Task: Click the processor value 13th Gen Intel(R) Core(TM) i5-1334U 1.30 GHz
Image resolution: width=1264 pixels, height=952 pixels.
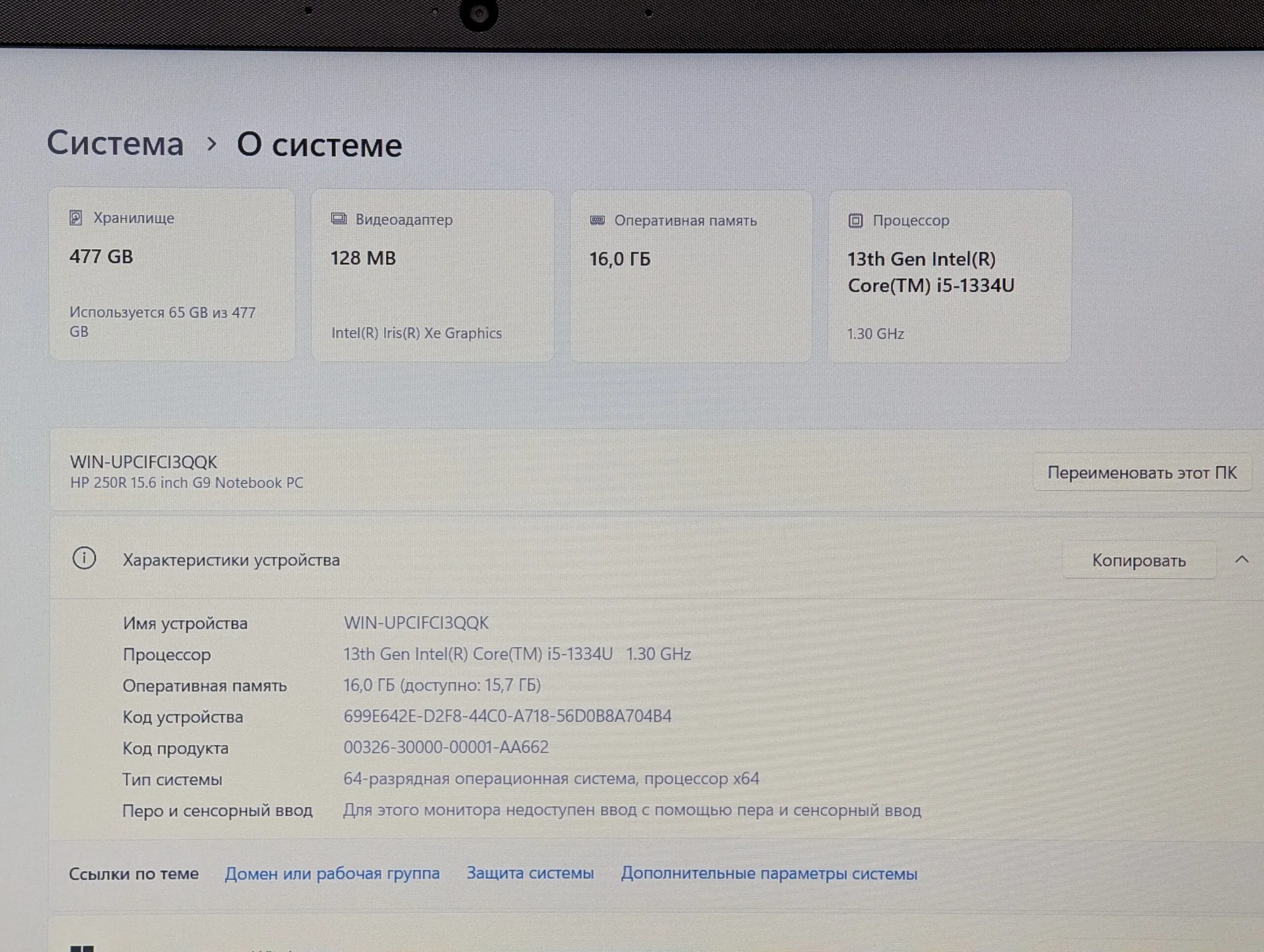Action: click(x=517, y=654)
